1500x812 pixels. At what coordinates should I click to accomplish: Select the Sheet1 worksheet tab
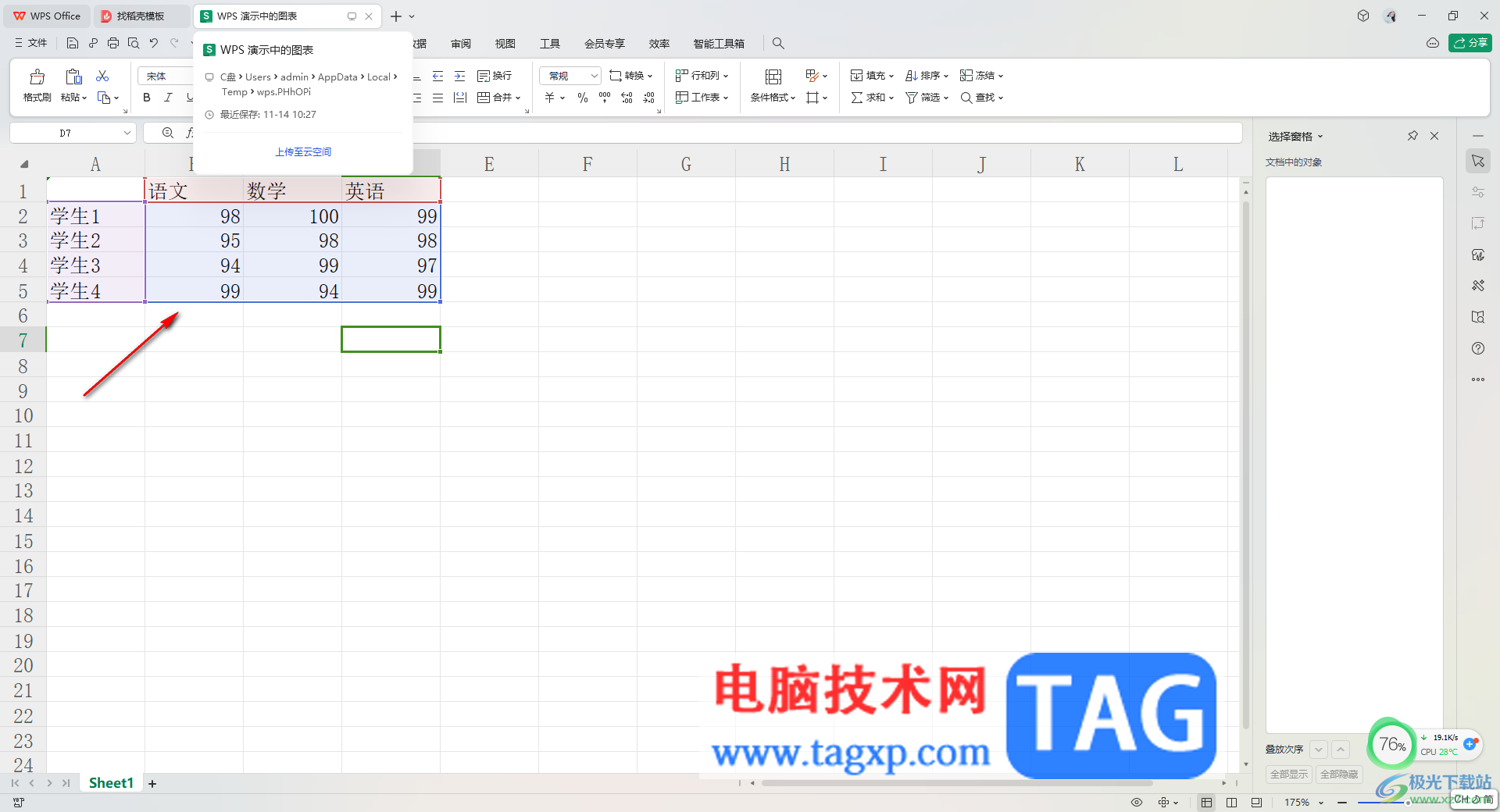click(x=111, y=783)
